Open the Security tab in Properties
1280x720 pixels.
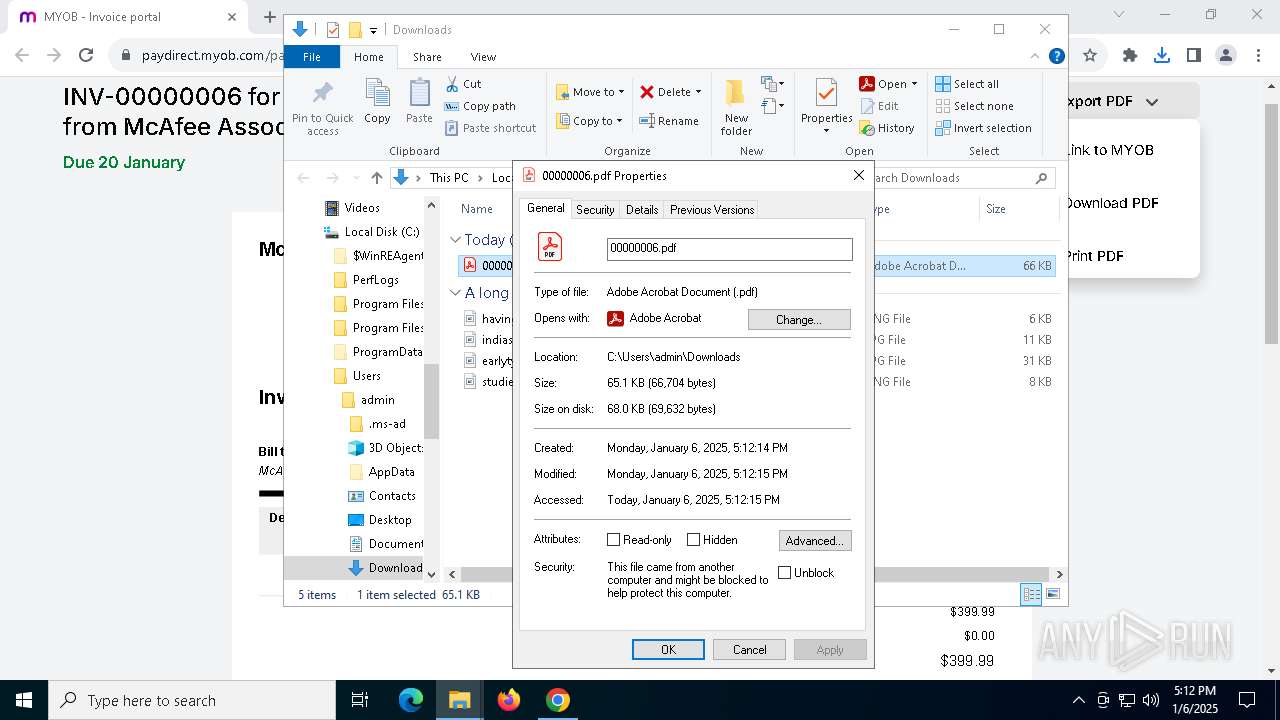(595, 210)
